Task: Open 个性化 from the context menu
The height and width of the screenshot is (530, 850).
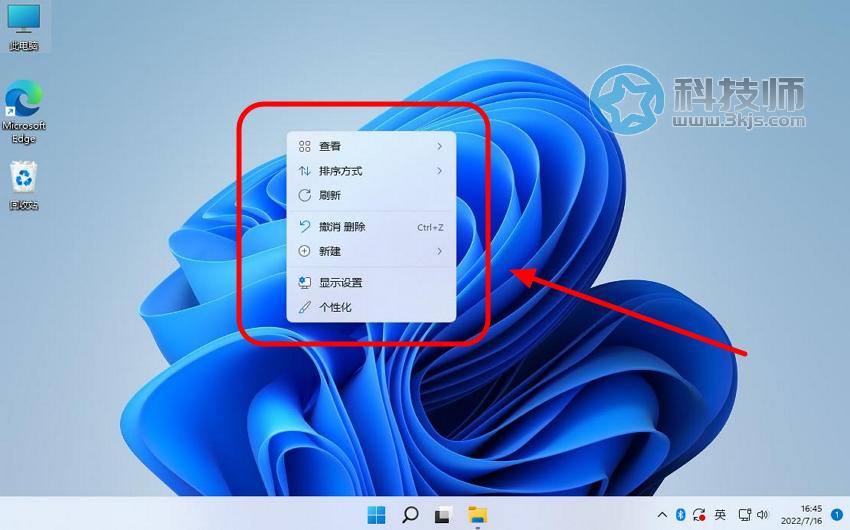Action: [371, 307]
